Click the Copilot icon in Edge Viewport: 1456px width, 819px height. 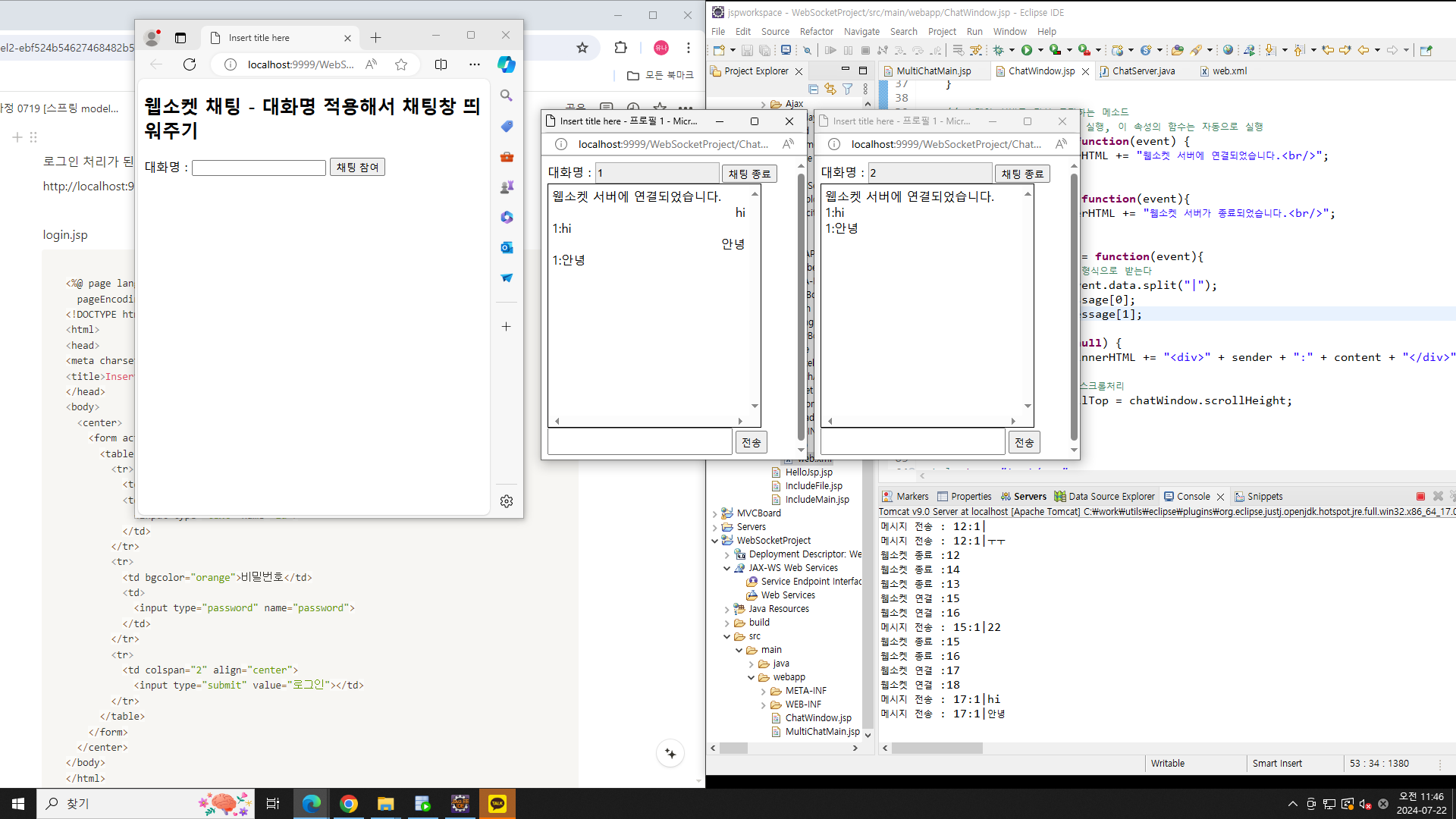point(507,64)
